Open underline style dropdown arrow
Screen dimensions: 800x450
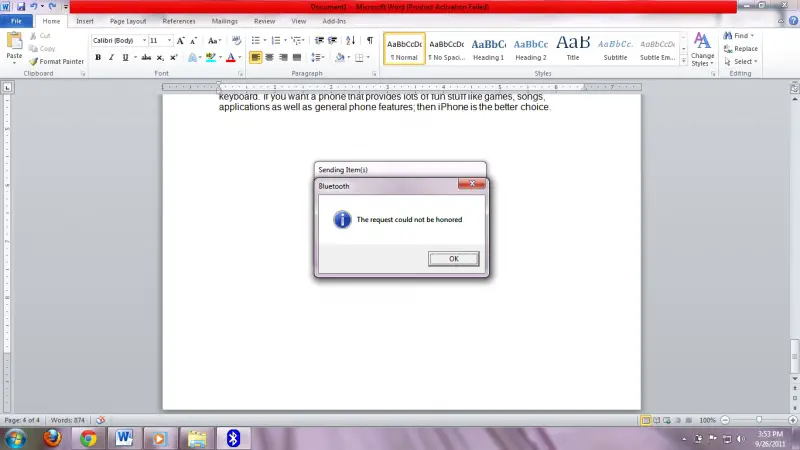[135, 58]
